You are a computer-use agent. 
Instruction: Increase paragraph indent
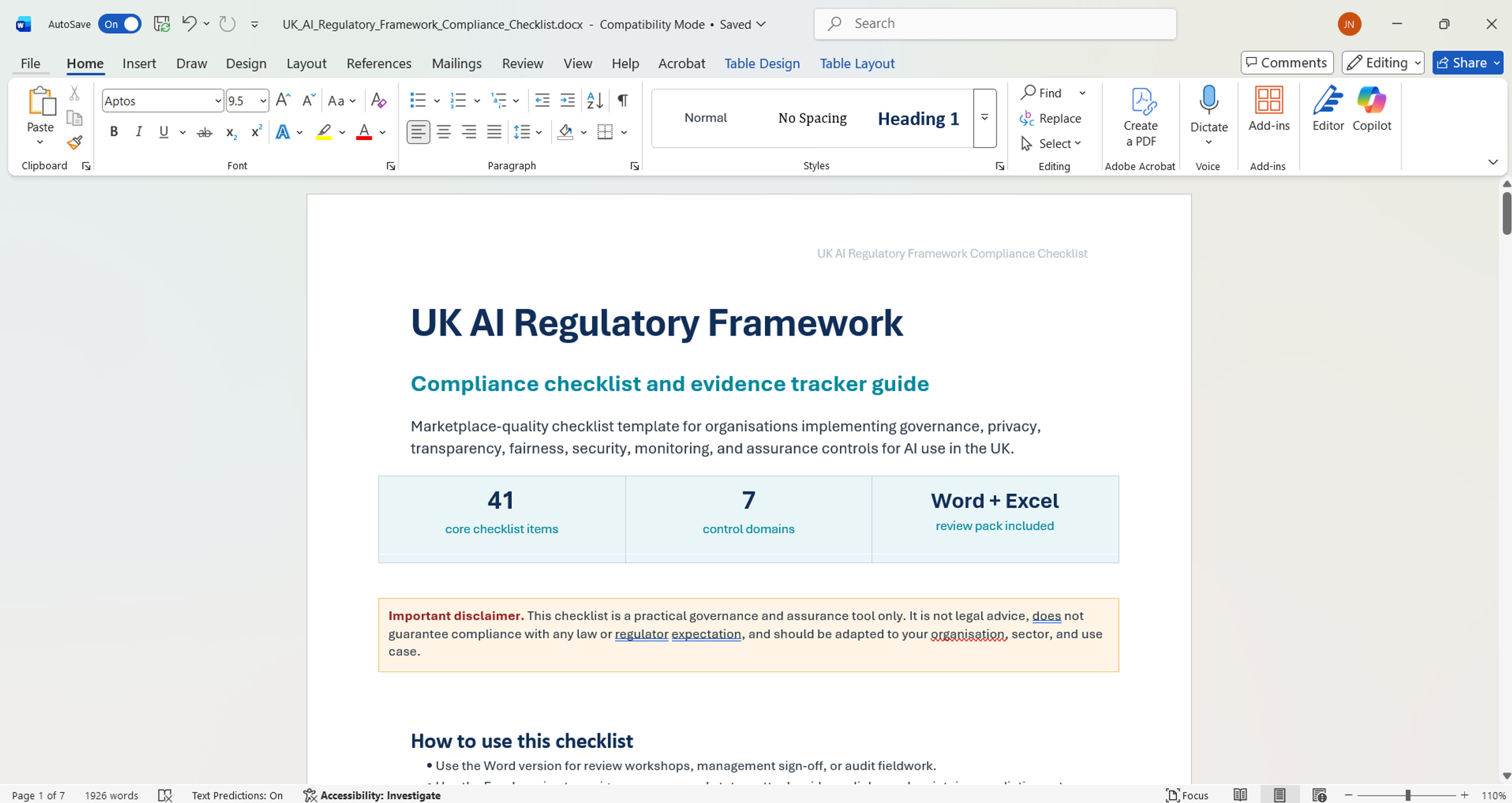pos(568,100)
